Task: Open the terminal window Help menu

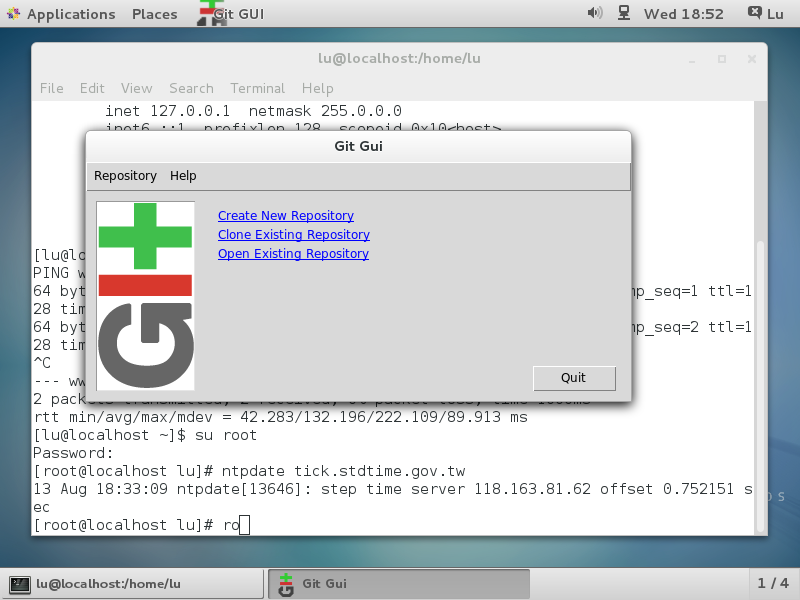Action: point(317,88)
